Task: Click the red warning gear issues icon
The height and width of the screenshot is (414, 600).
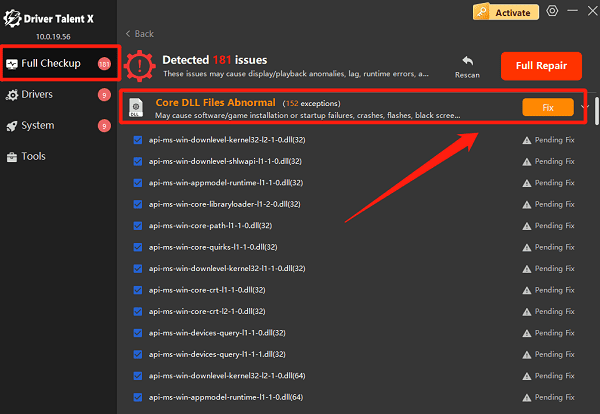Action: [141, 67]
